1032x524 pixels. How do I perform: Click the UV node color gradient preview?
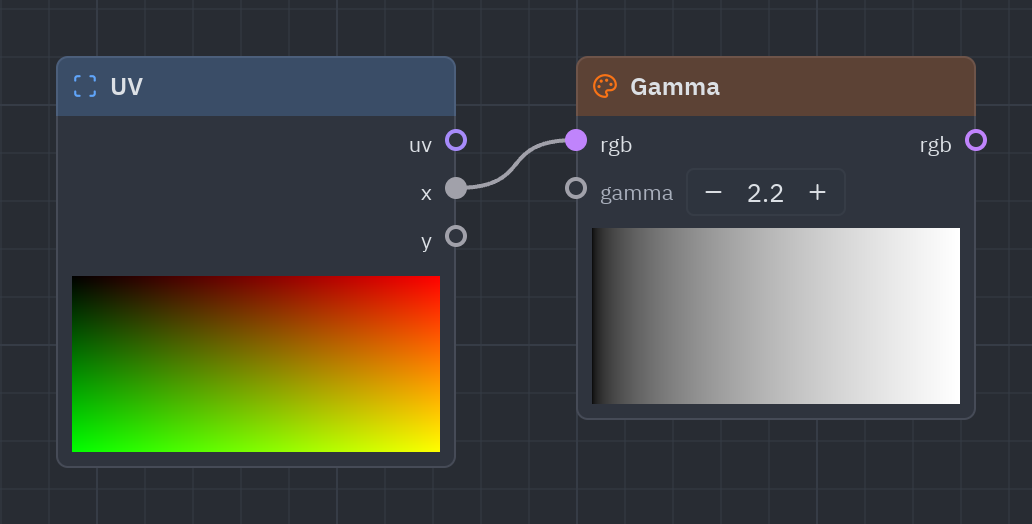[x=256, y=364]
